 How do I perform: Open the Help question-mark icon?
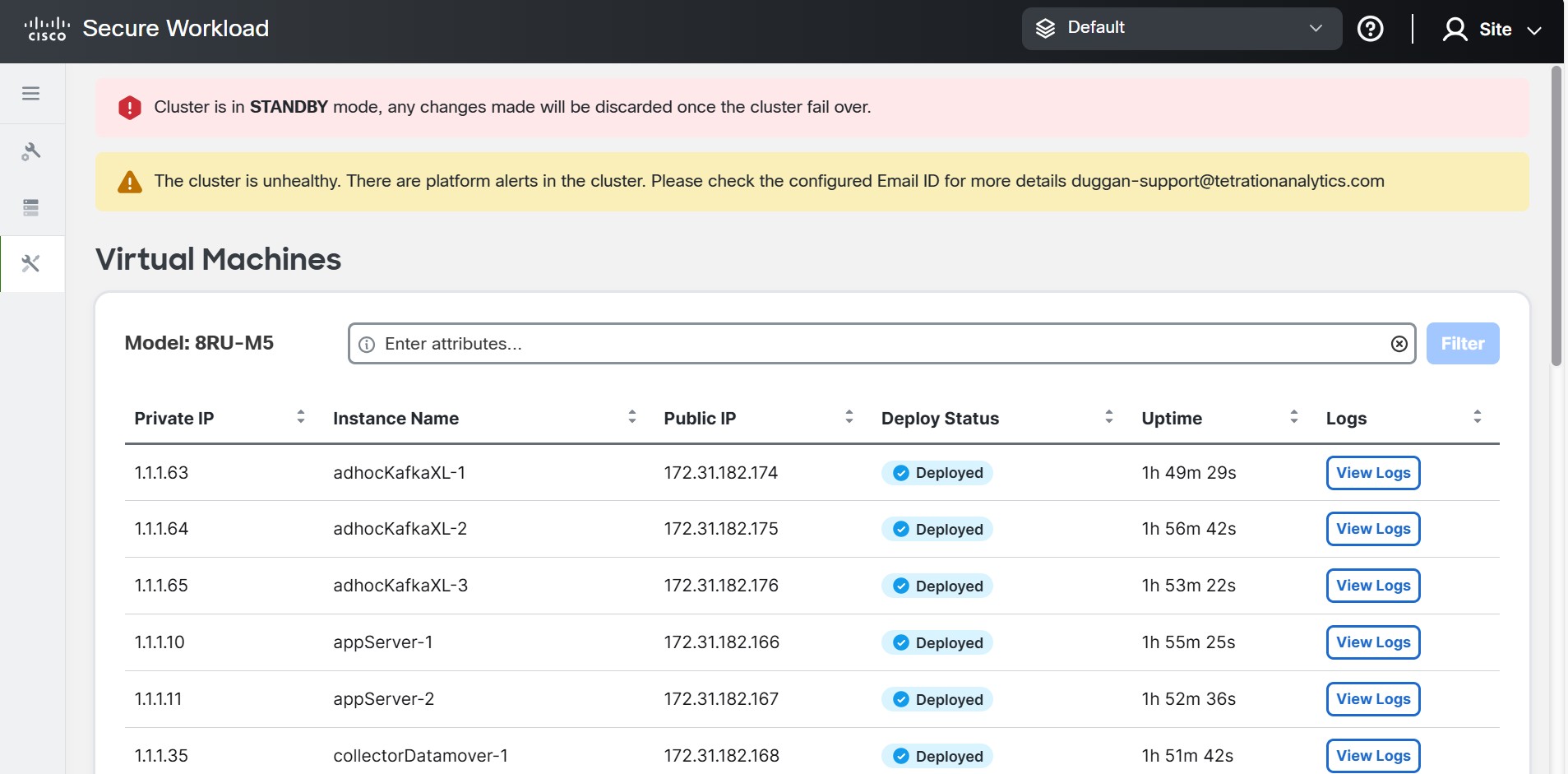click(1370, 29)
